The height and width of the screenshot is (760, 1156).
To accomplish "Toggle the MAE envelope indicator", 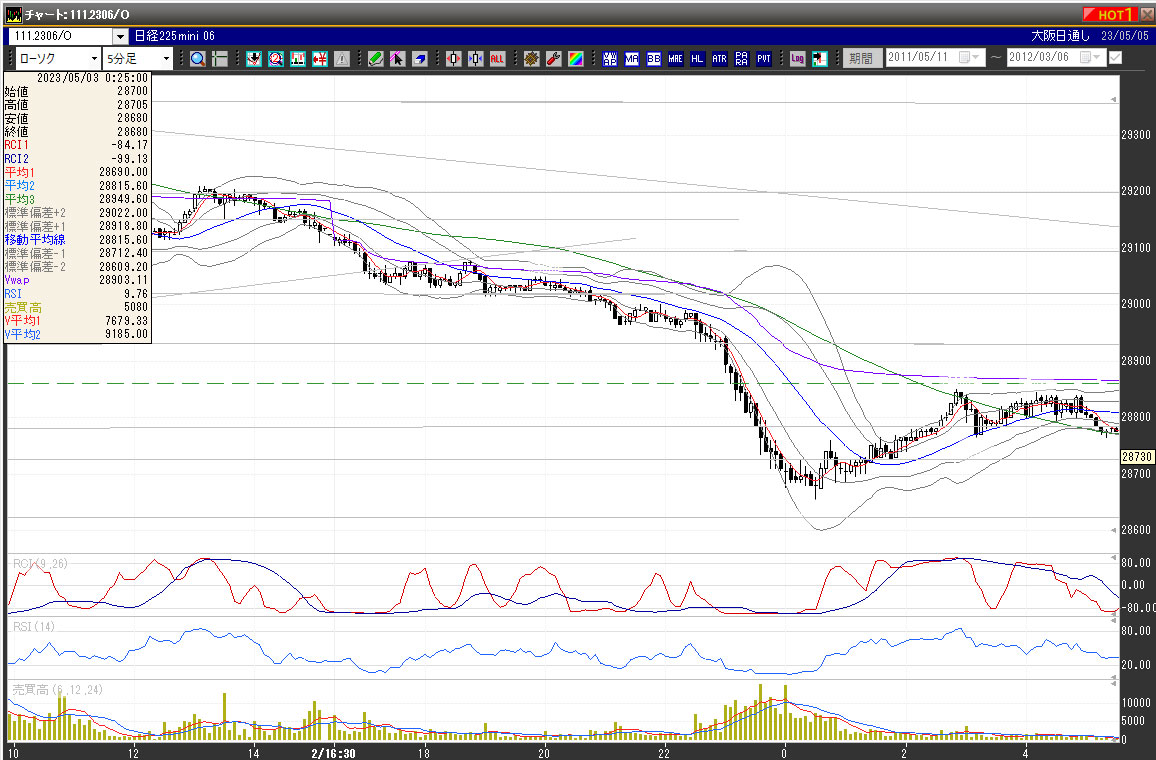I will 676,59.
